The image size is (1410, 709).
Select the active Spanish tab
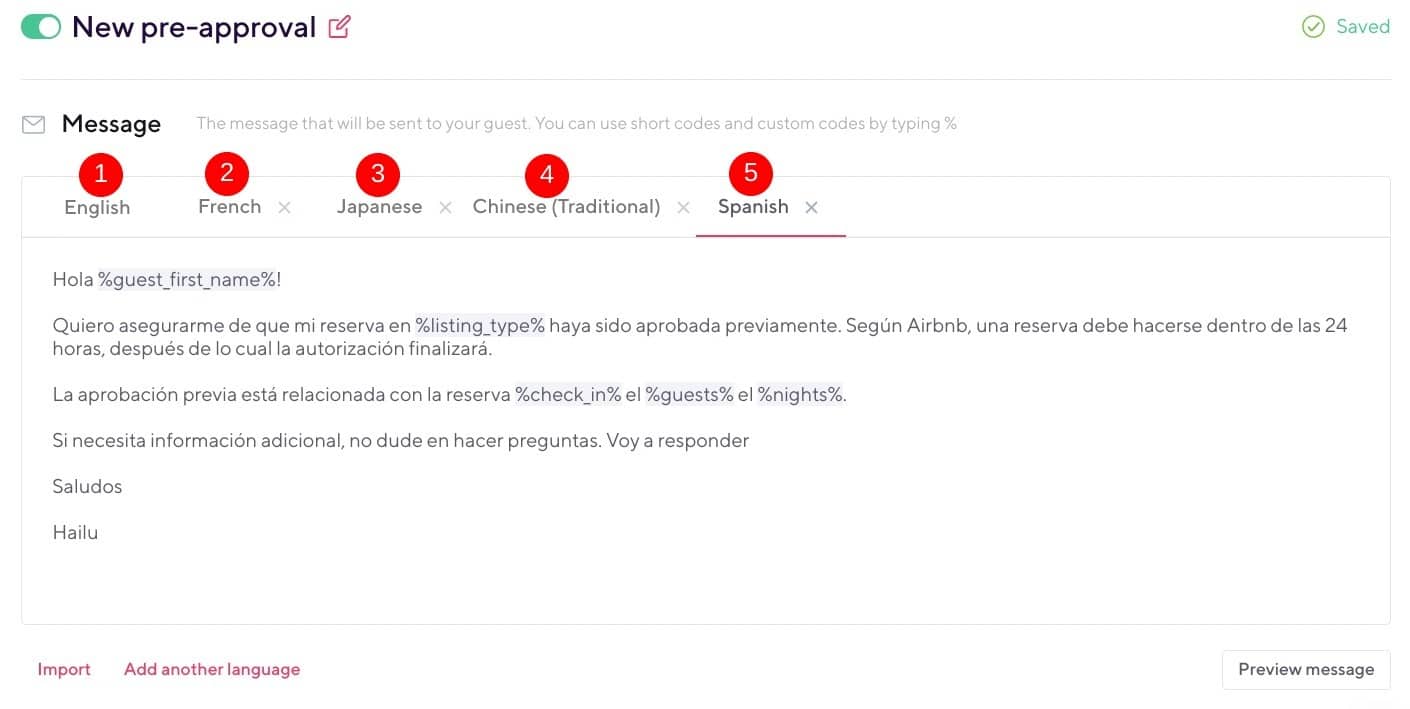(x=752, y=207)
